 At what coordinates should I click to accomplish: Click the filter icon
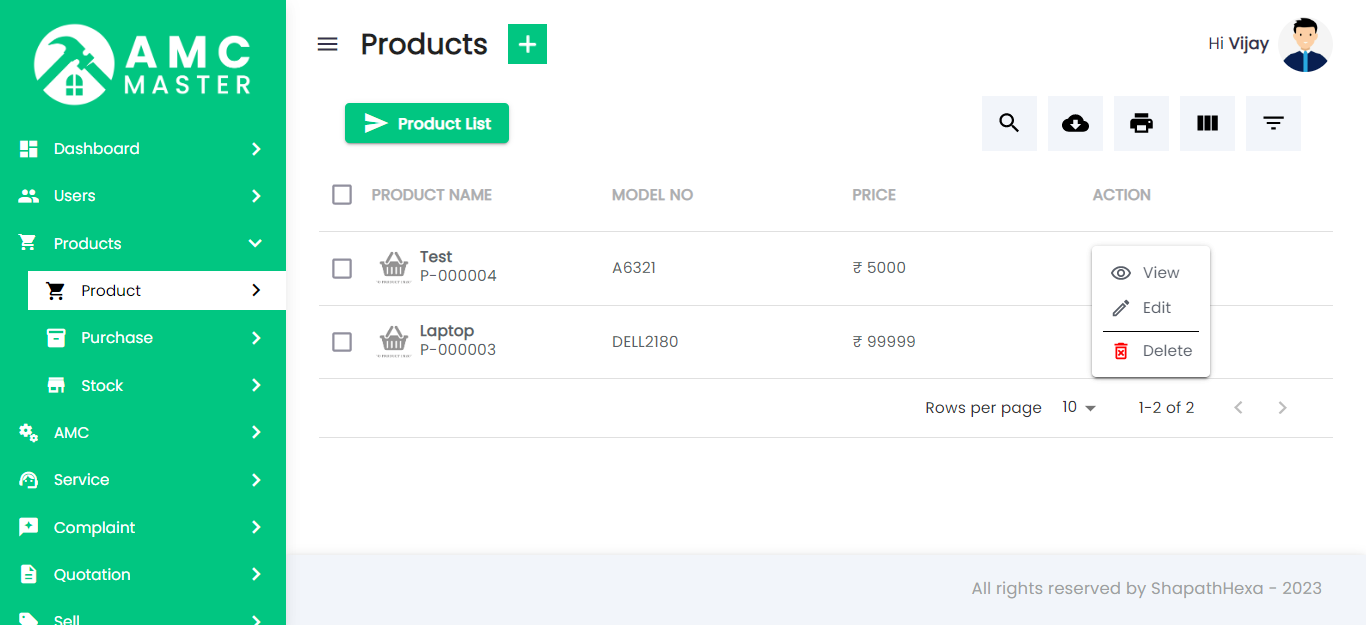[x=1273, y=123]
